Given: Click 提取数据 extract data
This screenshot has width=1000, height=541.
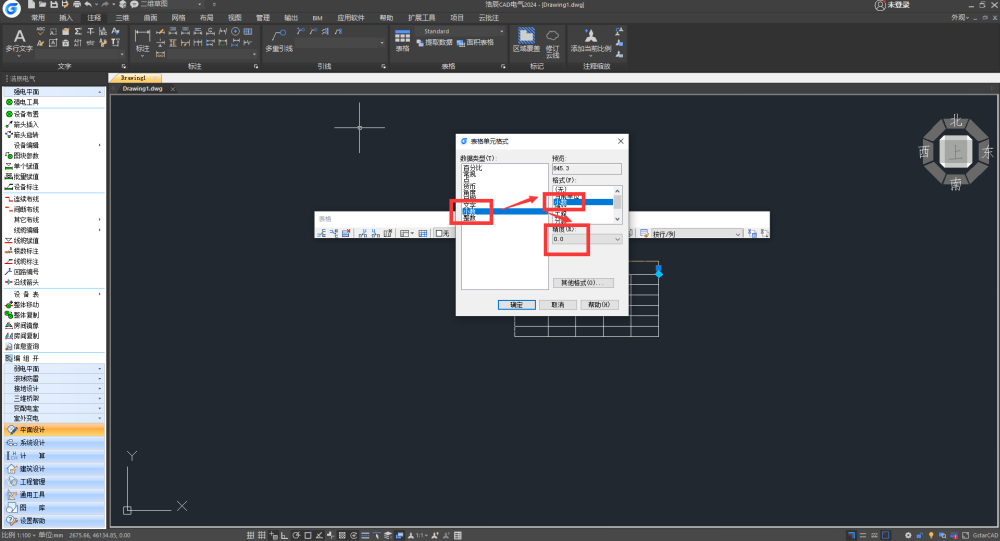Looking at the screenshot, I should [434, 43].
